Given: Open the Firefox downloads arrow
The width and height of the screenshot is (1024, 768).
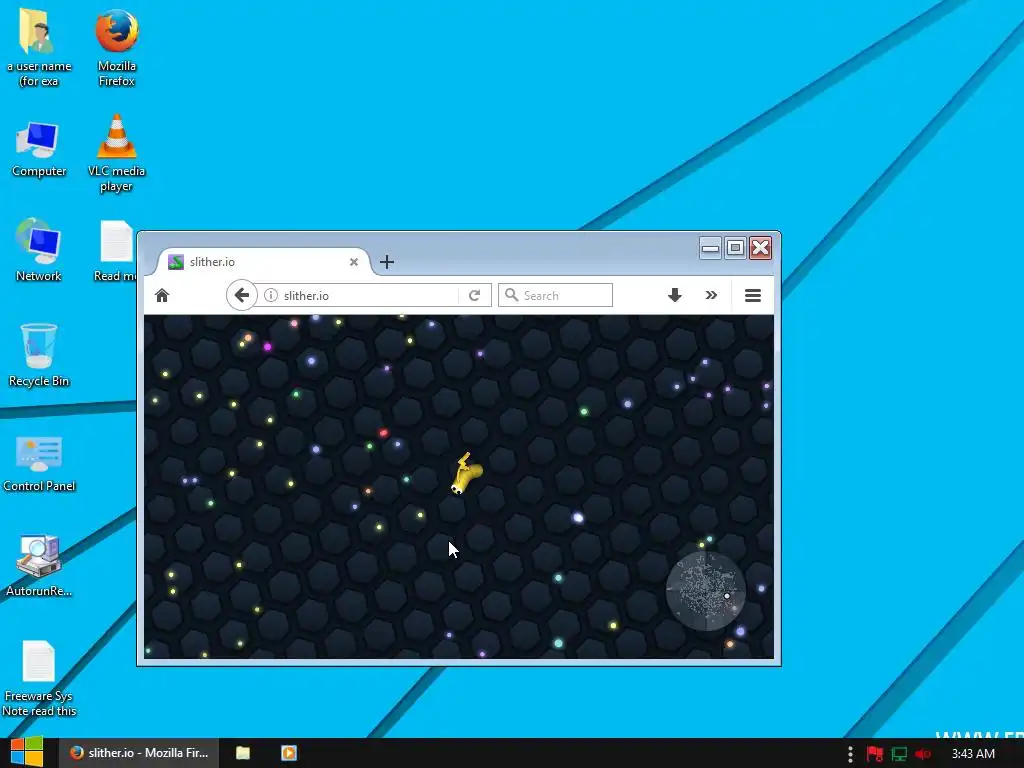Looking at the screenshot, I should 675,295.
